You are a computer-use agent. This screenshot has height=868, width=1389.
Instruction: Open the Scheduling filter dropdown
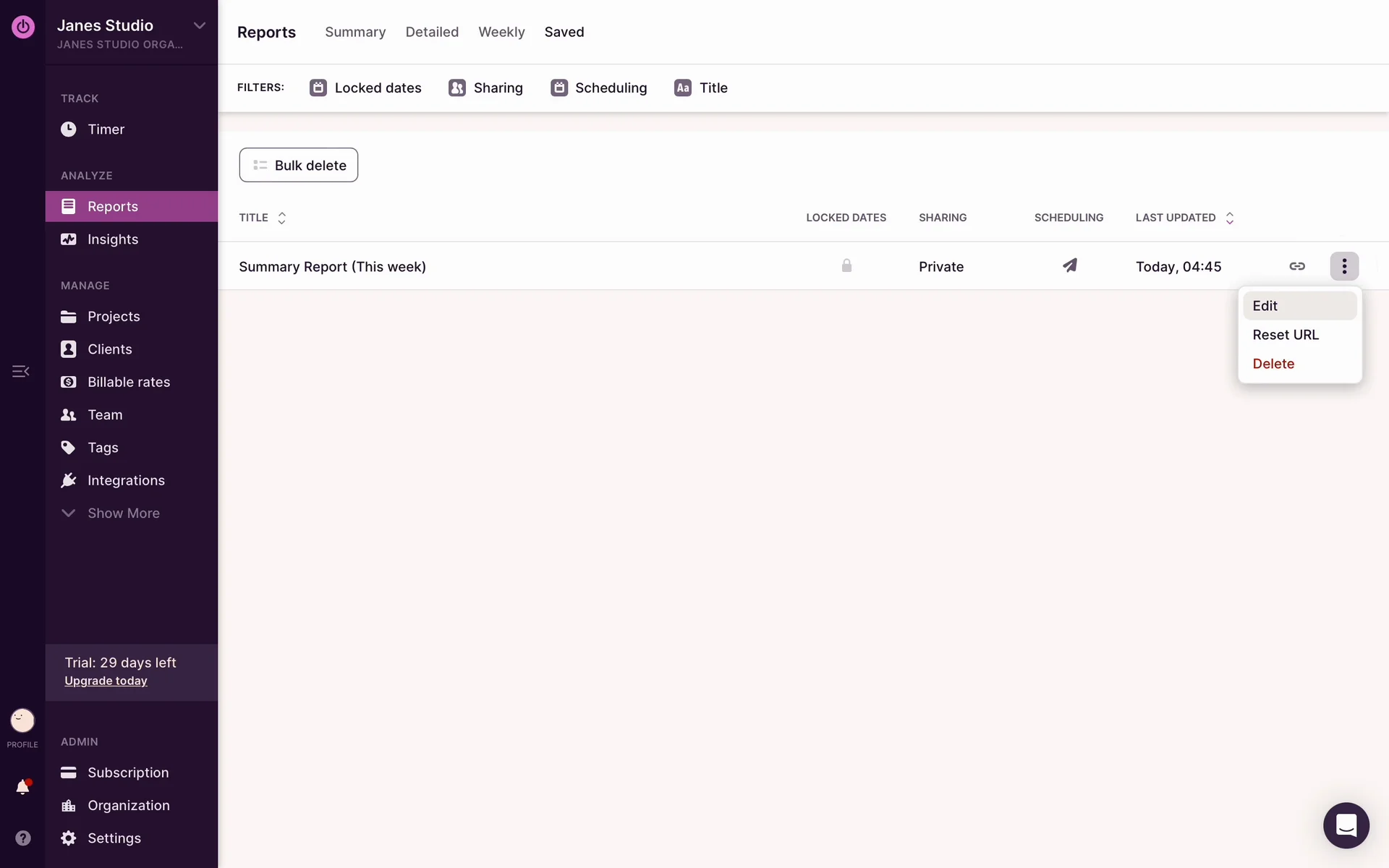(598, 88)
